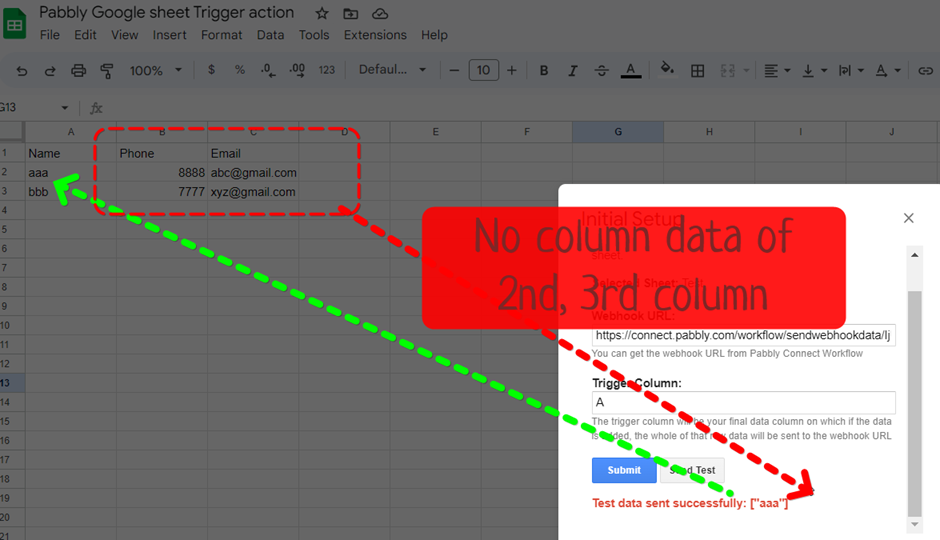Click the Redo arrow icon
The width and height of the screenshot is (940, 540).
tap(50, 71)
